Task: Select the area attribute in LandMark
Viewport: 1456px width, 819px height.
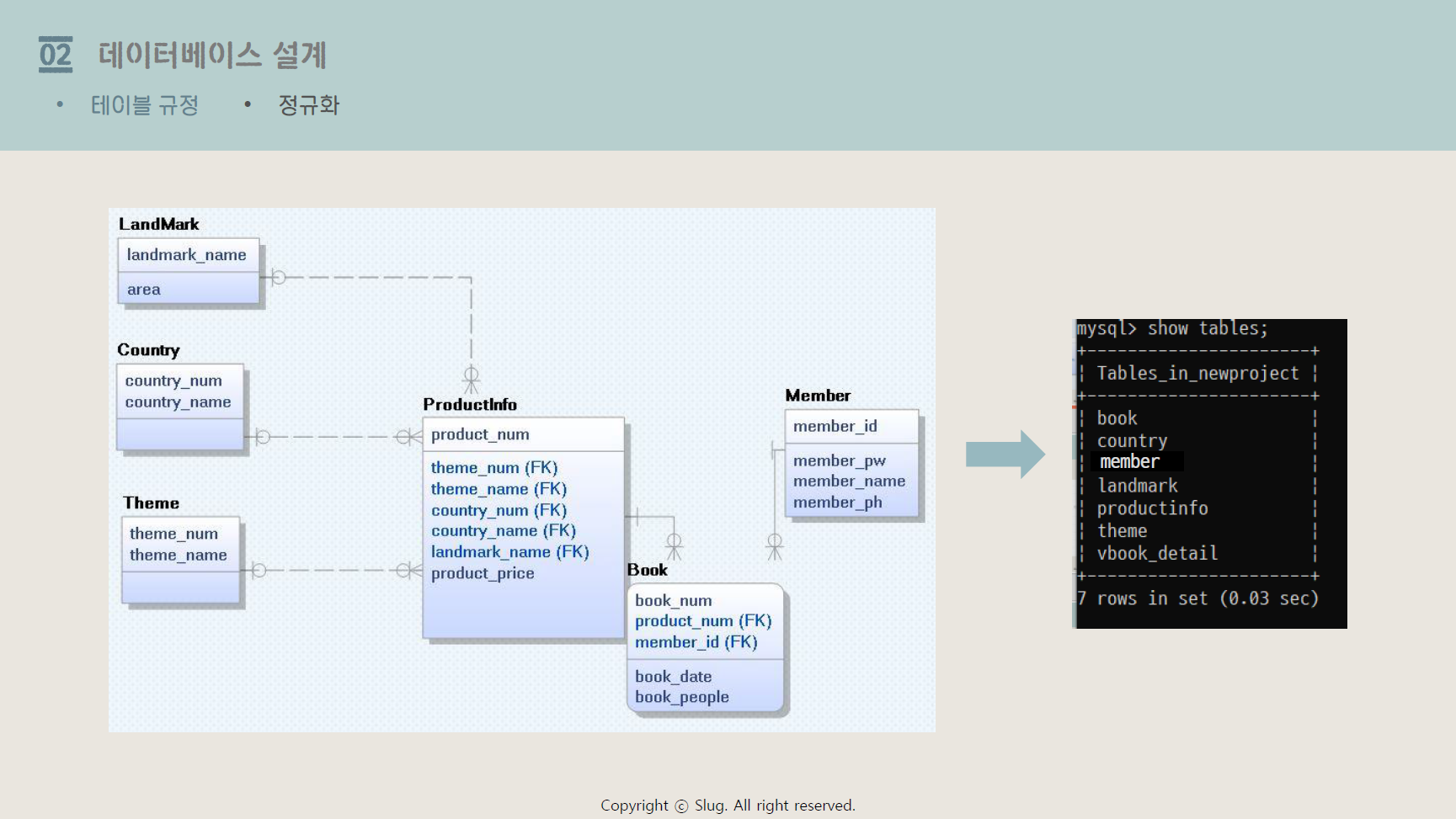Action: point(144,290)
